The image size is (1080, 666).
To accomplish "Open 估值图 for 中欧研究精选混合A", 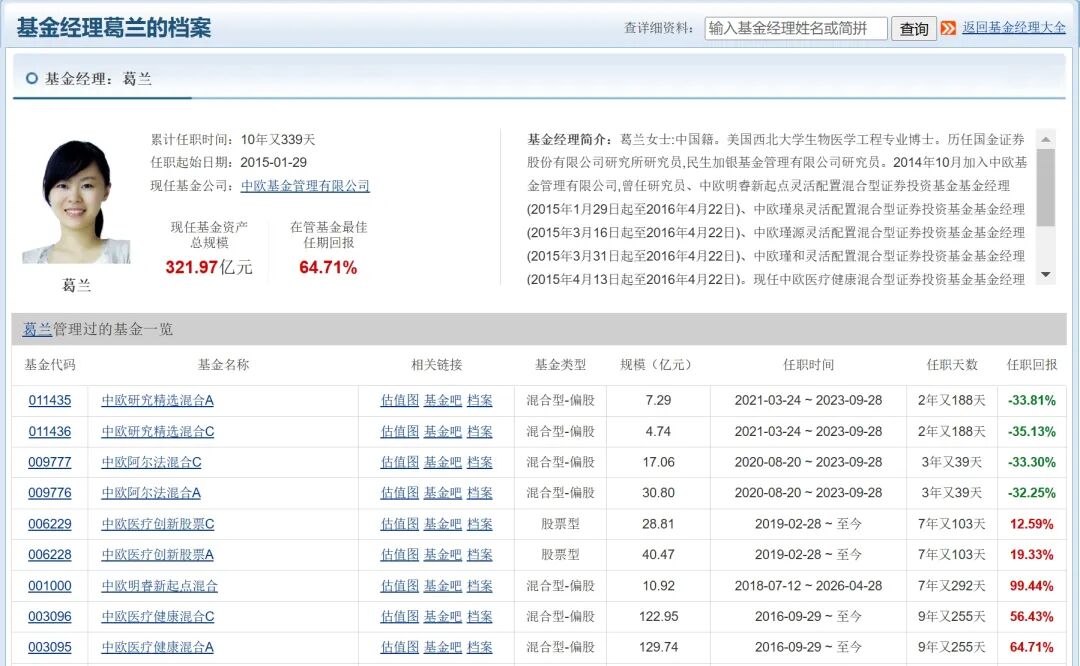I will [399, 400].
